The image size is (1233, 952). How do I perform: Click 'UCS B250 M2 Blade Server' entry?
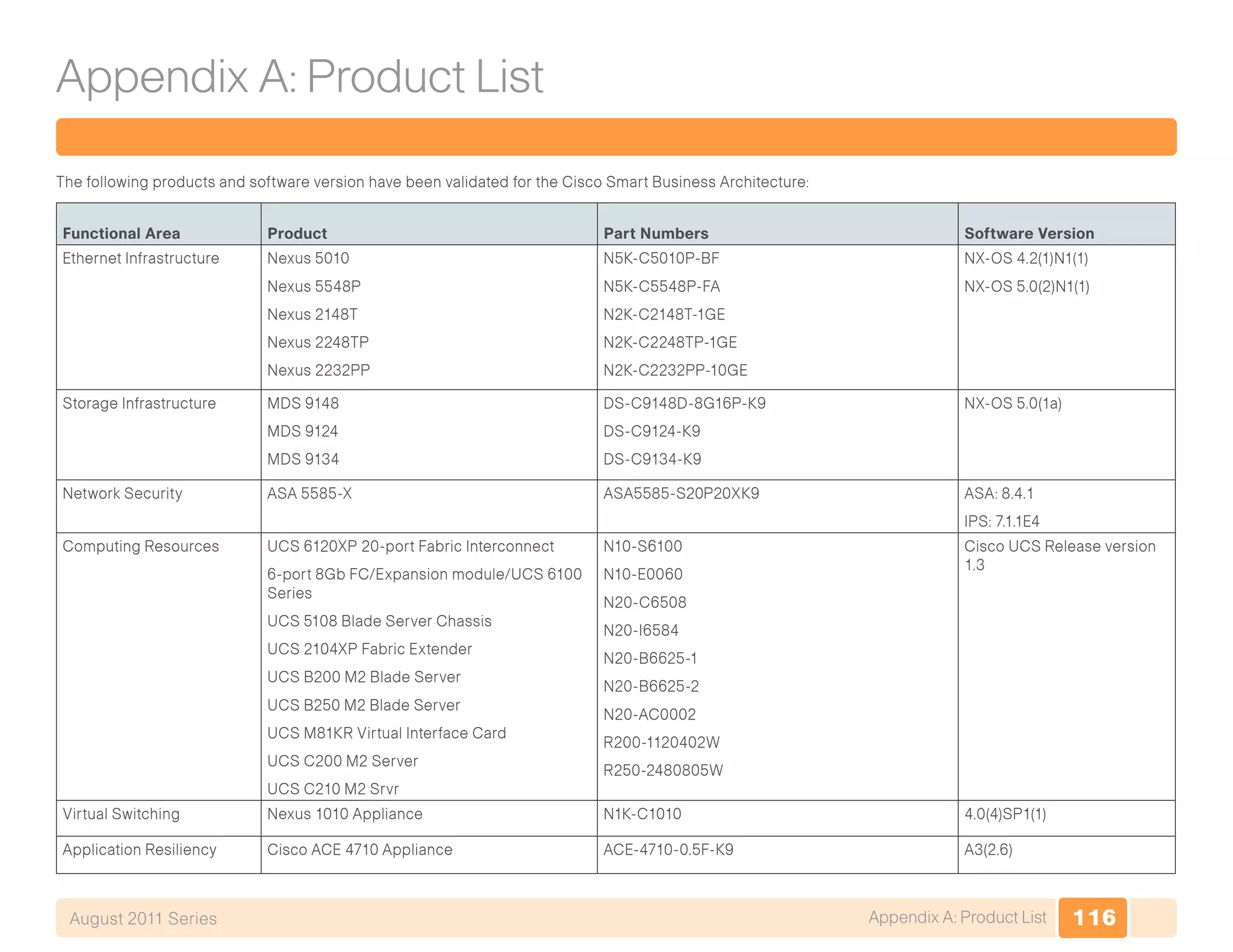pyautogui.click(x=364, y=705)
